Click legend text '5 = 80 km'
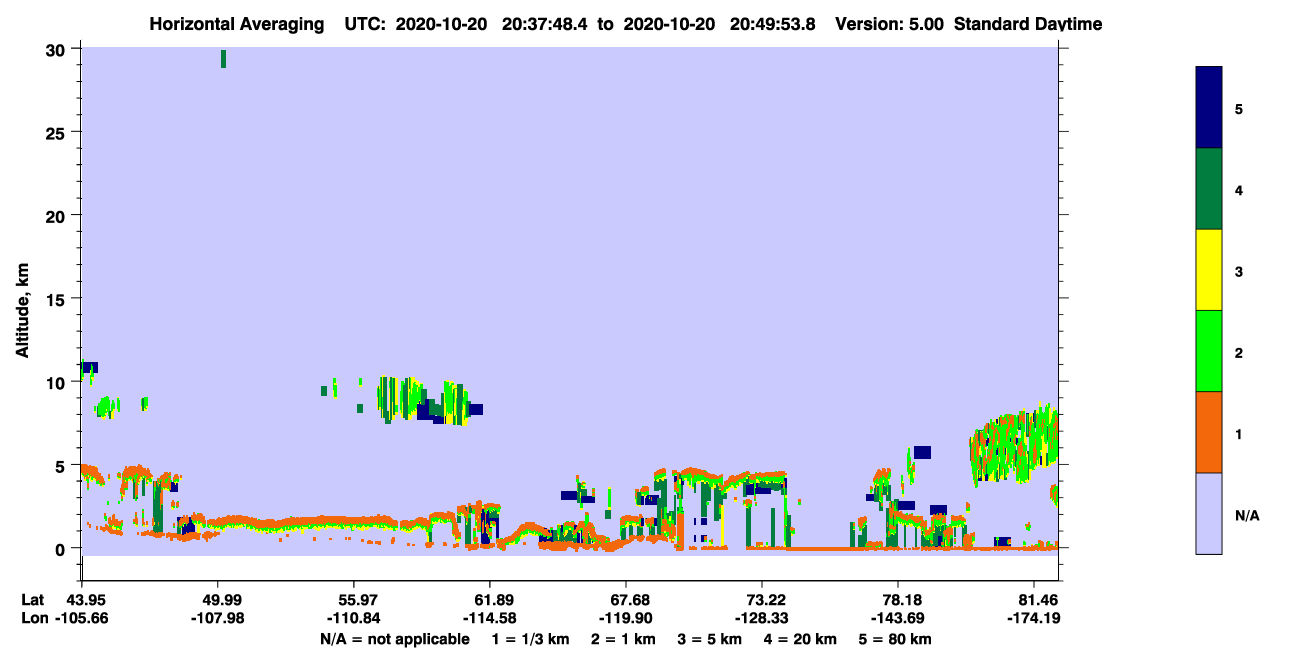 (x=897, y=639)
